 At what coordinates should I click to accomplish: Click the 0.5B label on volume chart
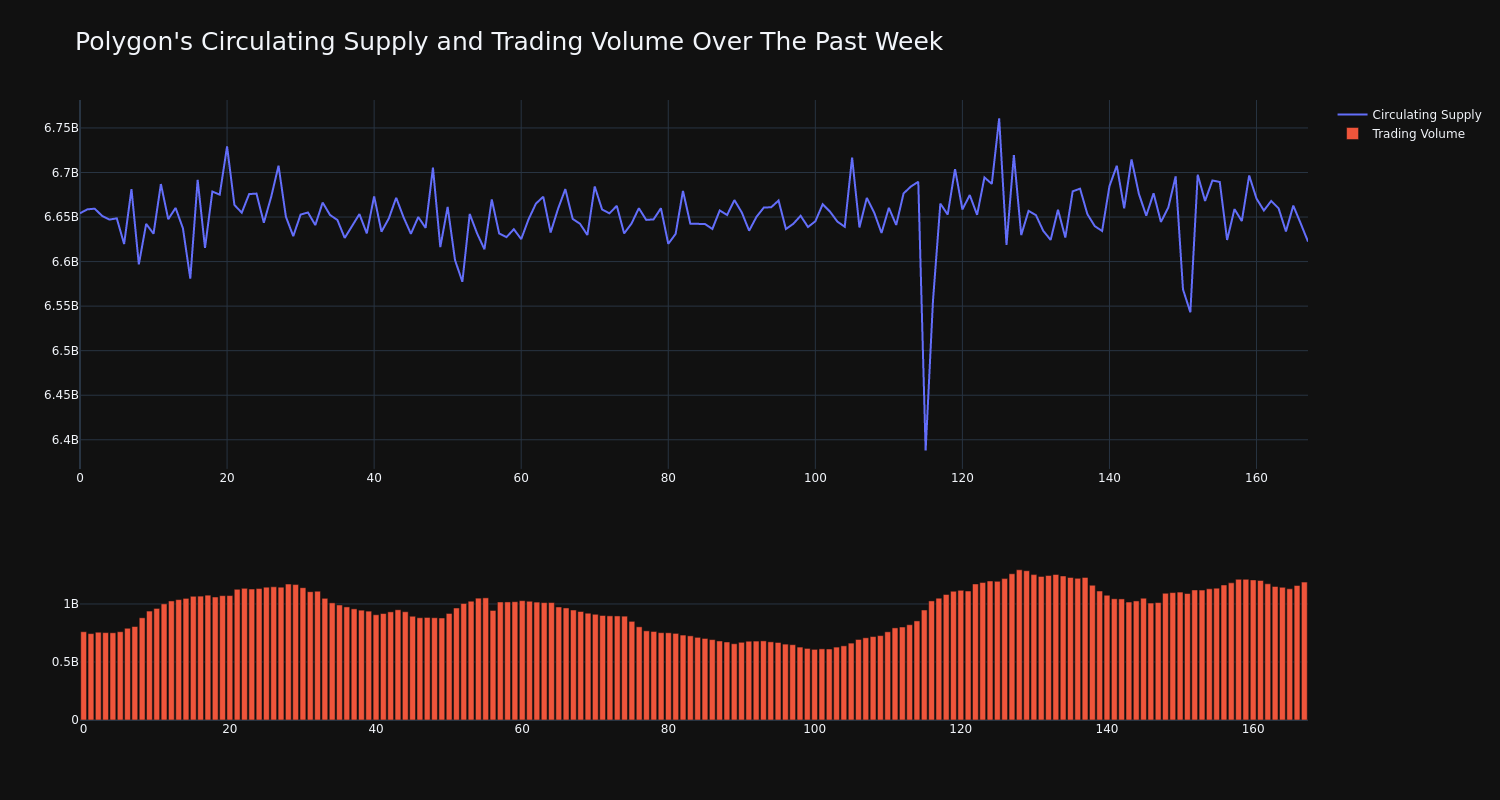(x=65, y=662)
